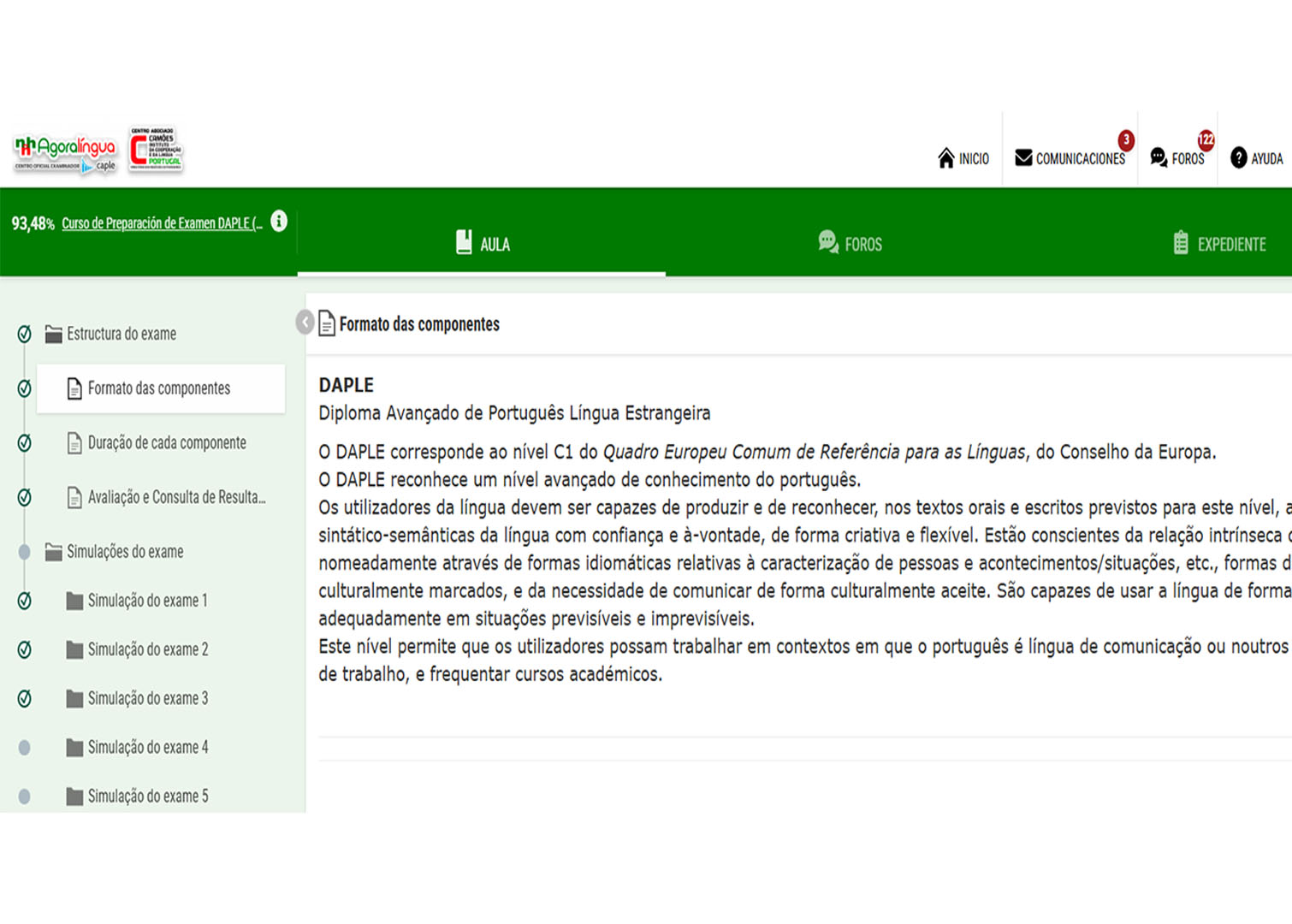Toggle the completion check for Estructura do exame
Image resolution: width=1292 pixels, height=924 pixels.
[x=25, y=334]
